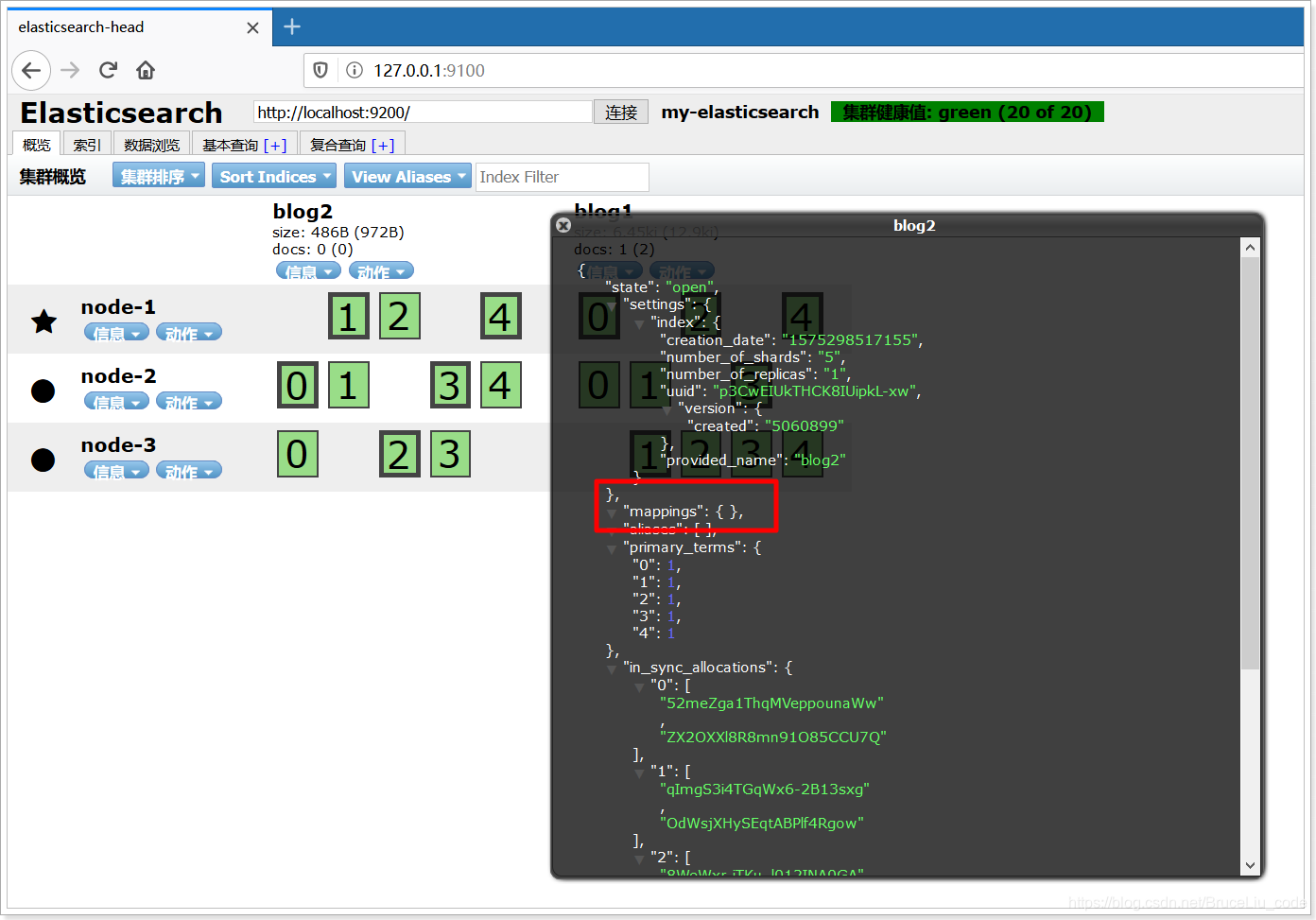Open node-1 信息 info dropdown
Image resolution: width=1316 pixels, height=920 pixels.
point(116,333)
